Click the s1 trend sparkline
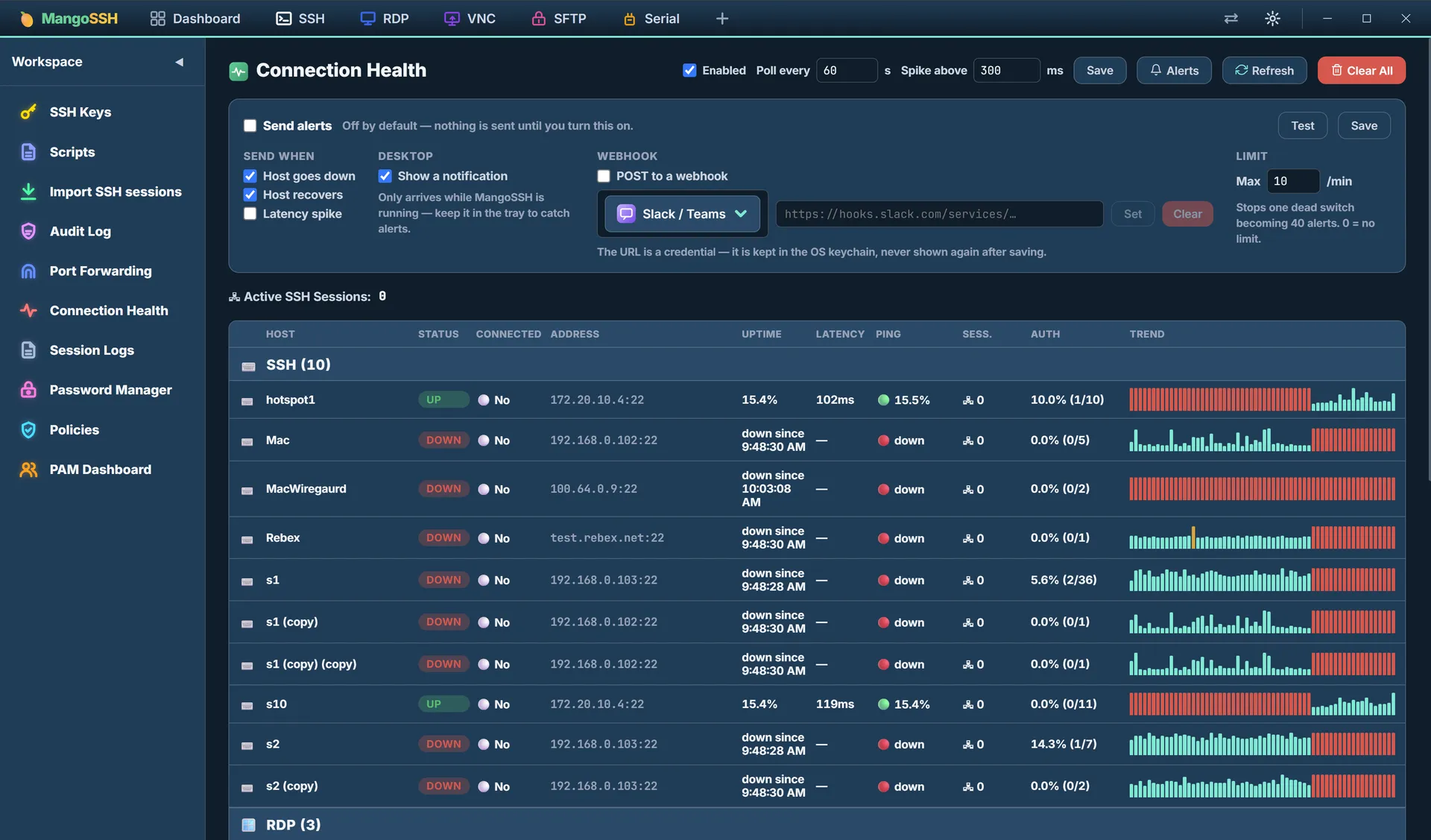The width and height of the screenshot is (1431, 840). (x=1262, y=580)
